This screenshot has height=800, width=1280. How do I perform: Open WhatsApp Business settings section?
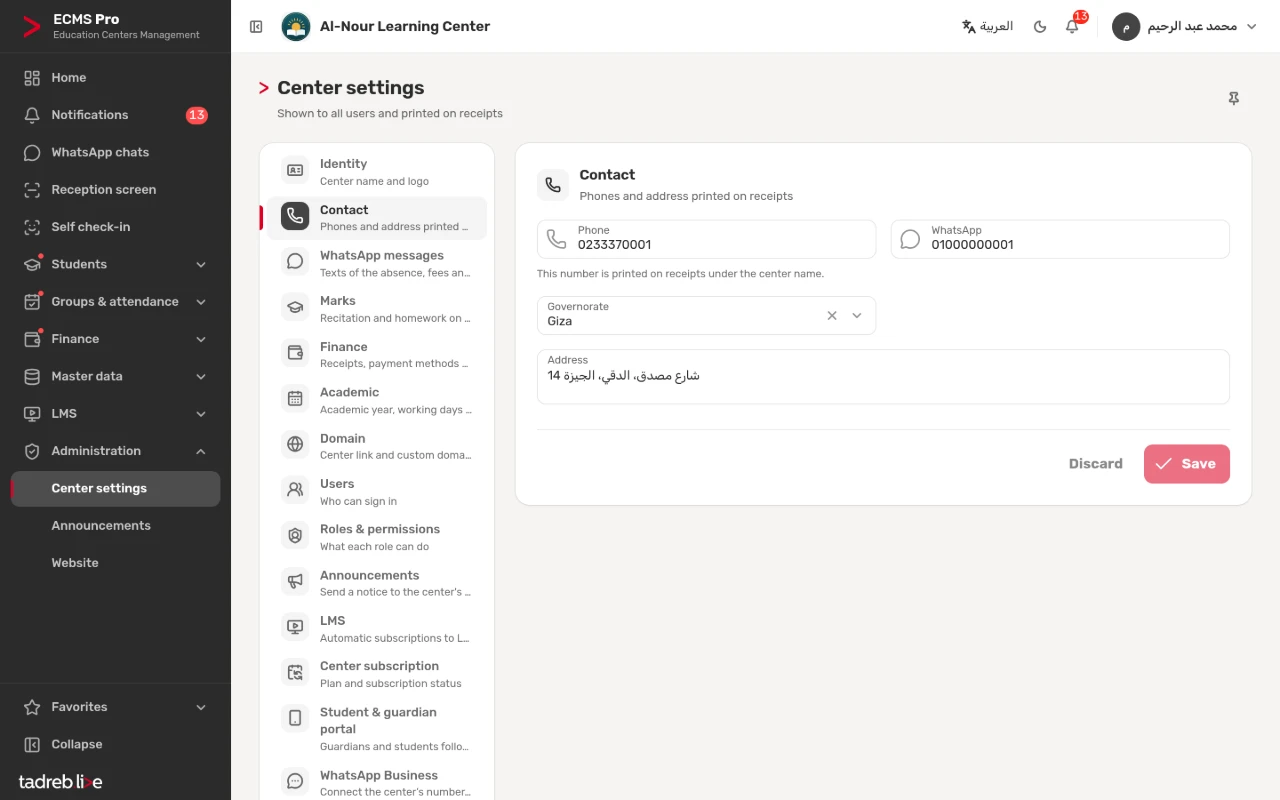pyautogui.click(x=377, y=782)
